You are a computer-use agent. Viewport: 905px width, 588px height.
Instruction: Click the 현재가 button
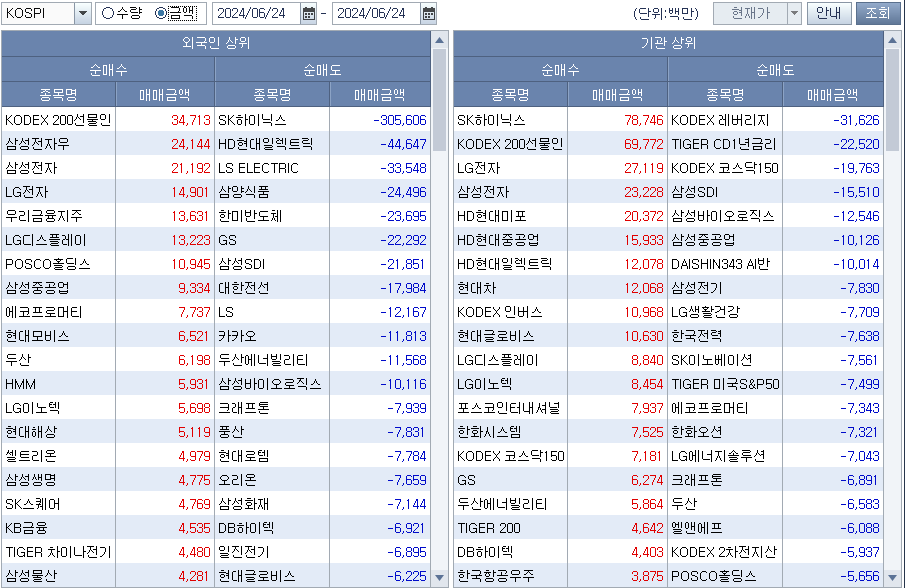[750, 13]
